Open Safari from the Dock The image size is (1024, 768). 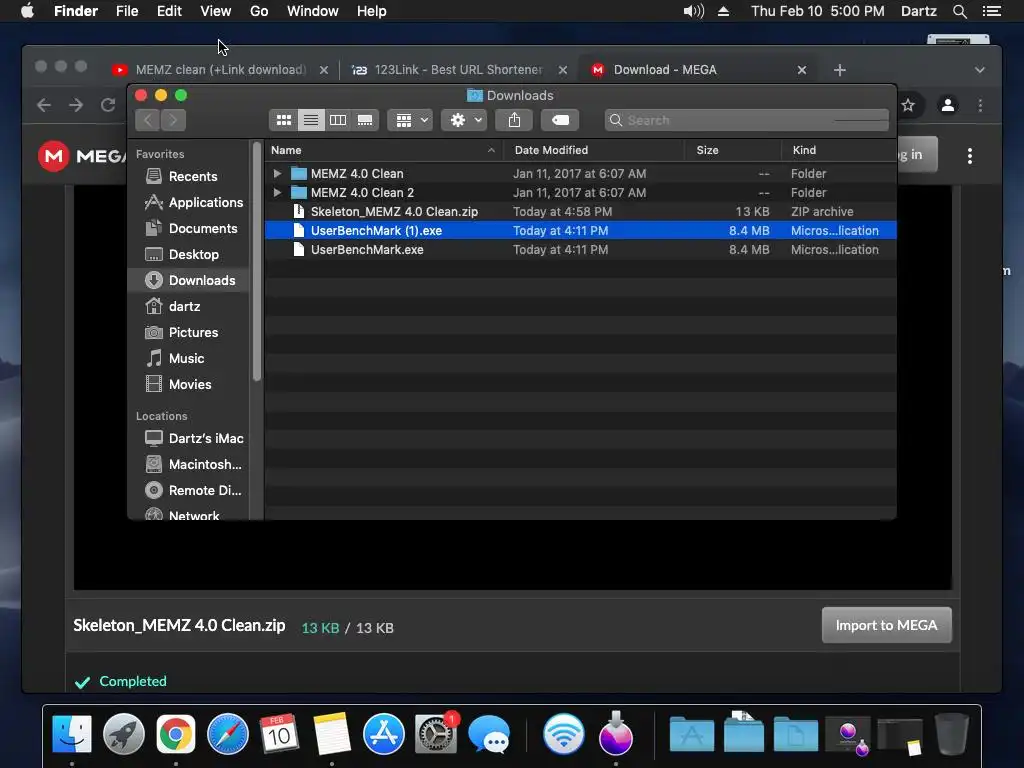[227, 734]
